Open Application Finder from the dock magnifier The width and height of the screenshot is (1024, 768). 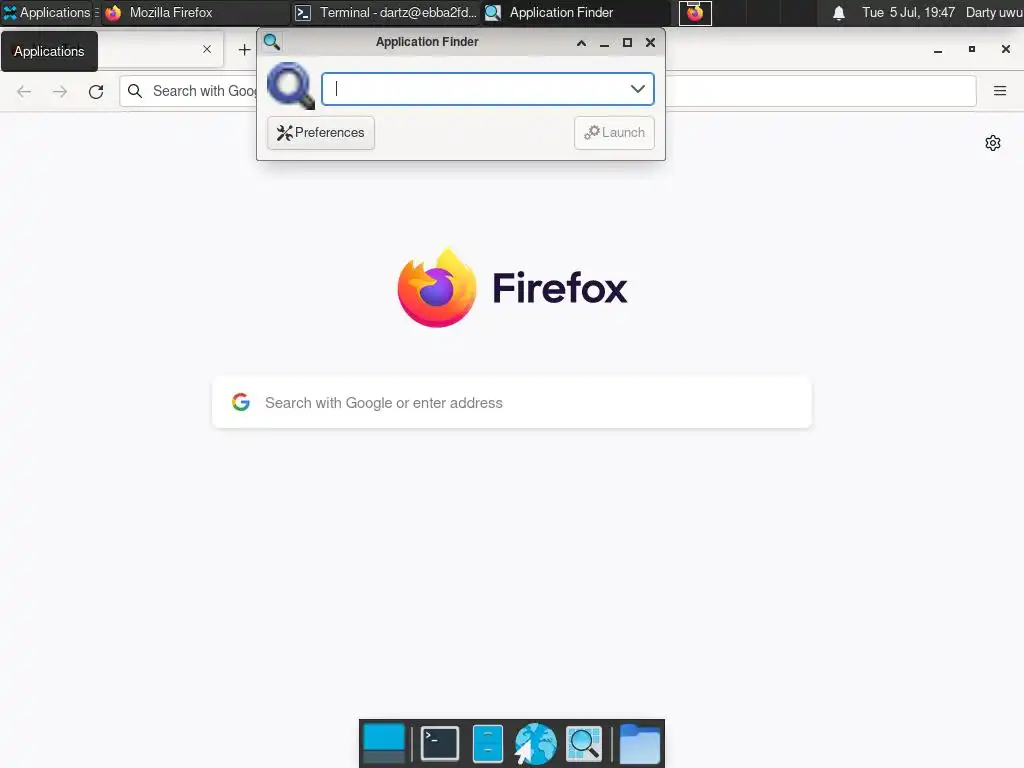tap(584, 743)
